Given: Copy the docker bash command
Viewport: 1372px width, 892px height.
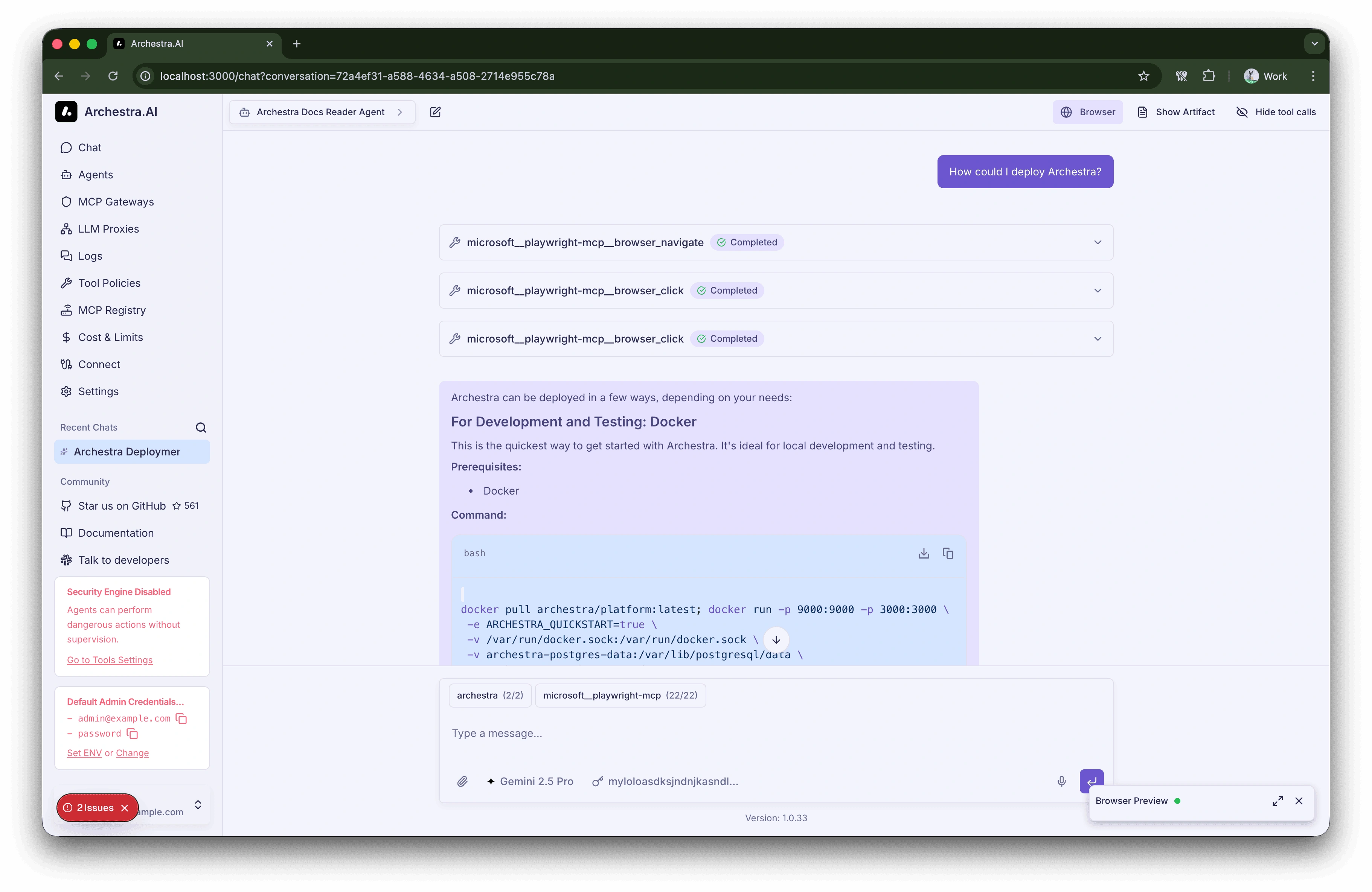Looking at the screenshot, I should coord(948,553).
